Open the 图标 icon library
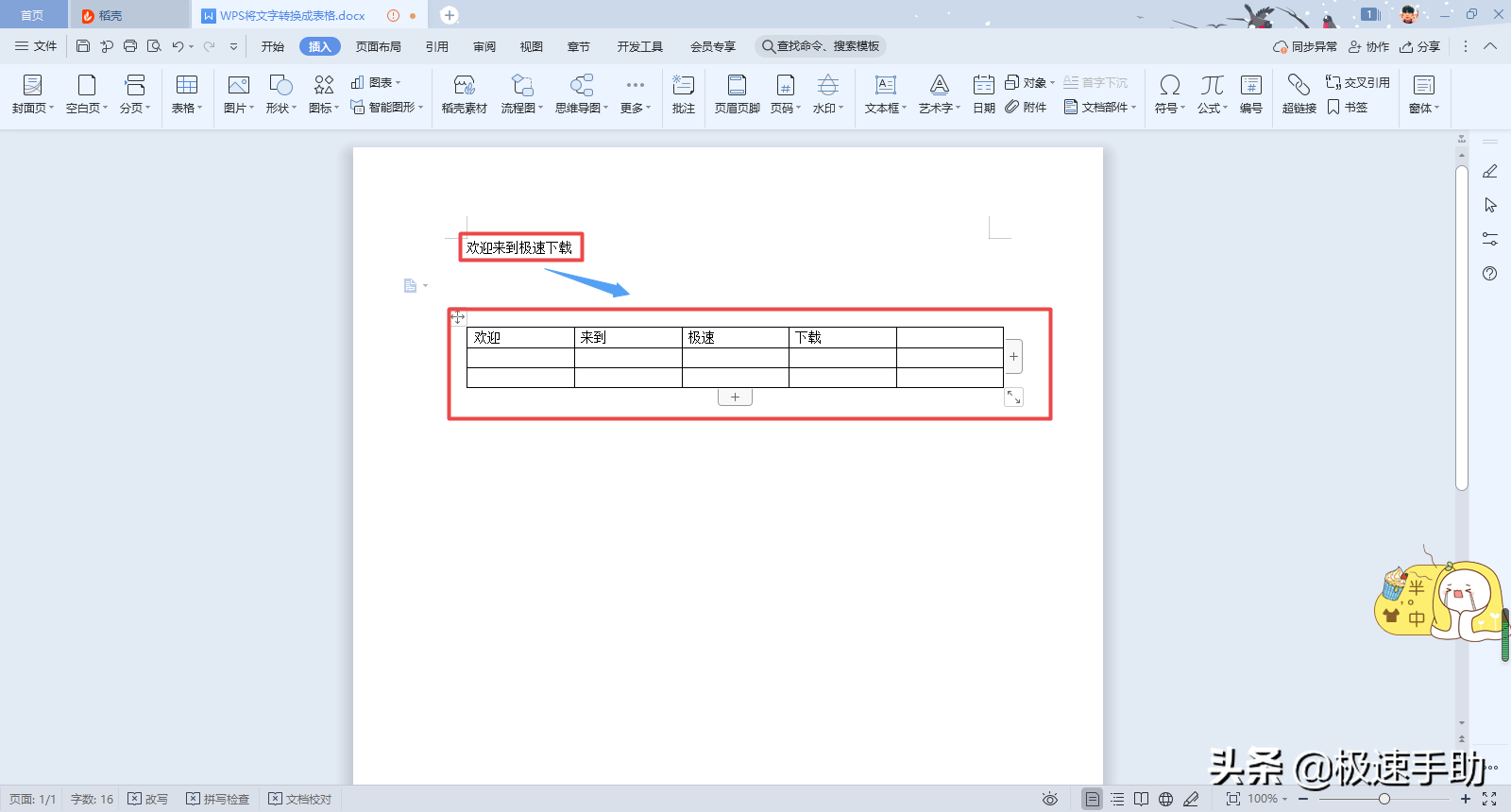 (323, 94)
